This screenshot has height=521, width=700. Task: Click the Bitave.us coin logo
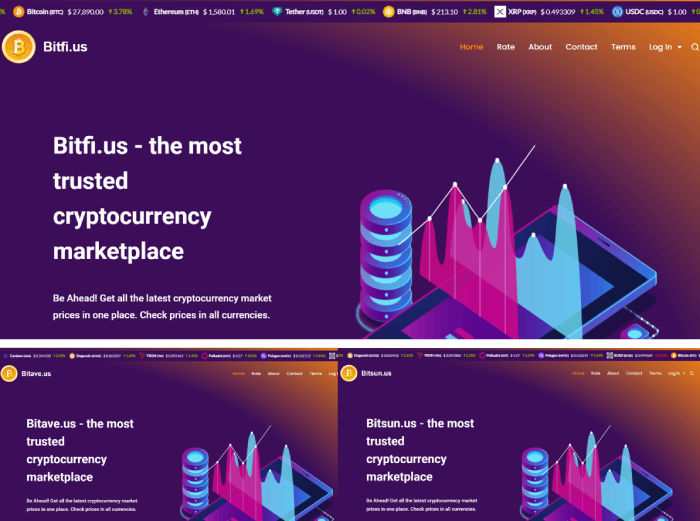[9, 374]
